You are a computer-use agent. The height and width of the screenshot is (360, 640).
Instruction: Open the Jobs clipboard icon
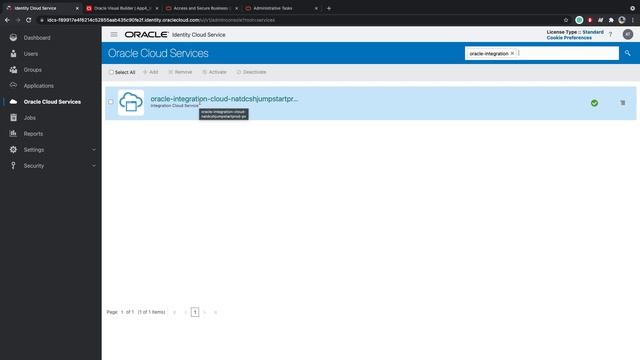13,118
